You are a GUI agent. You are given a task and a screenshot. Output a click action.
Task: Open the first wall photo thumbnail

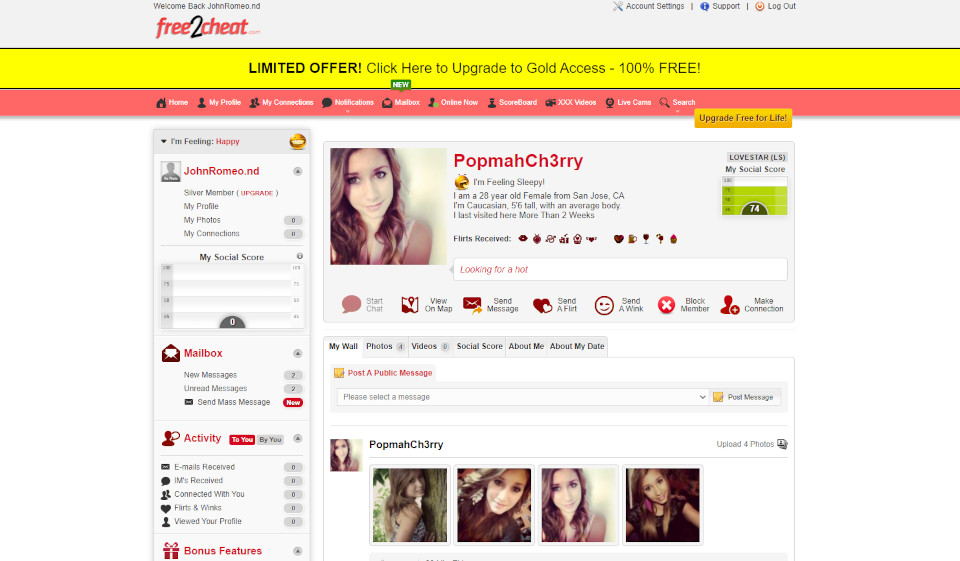(x=409, y=505)
